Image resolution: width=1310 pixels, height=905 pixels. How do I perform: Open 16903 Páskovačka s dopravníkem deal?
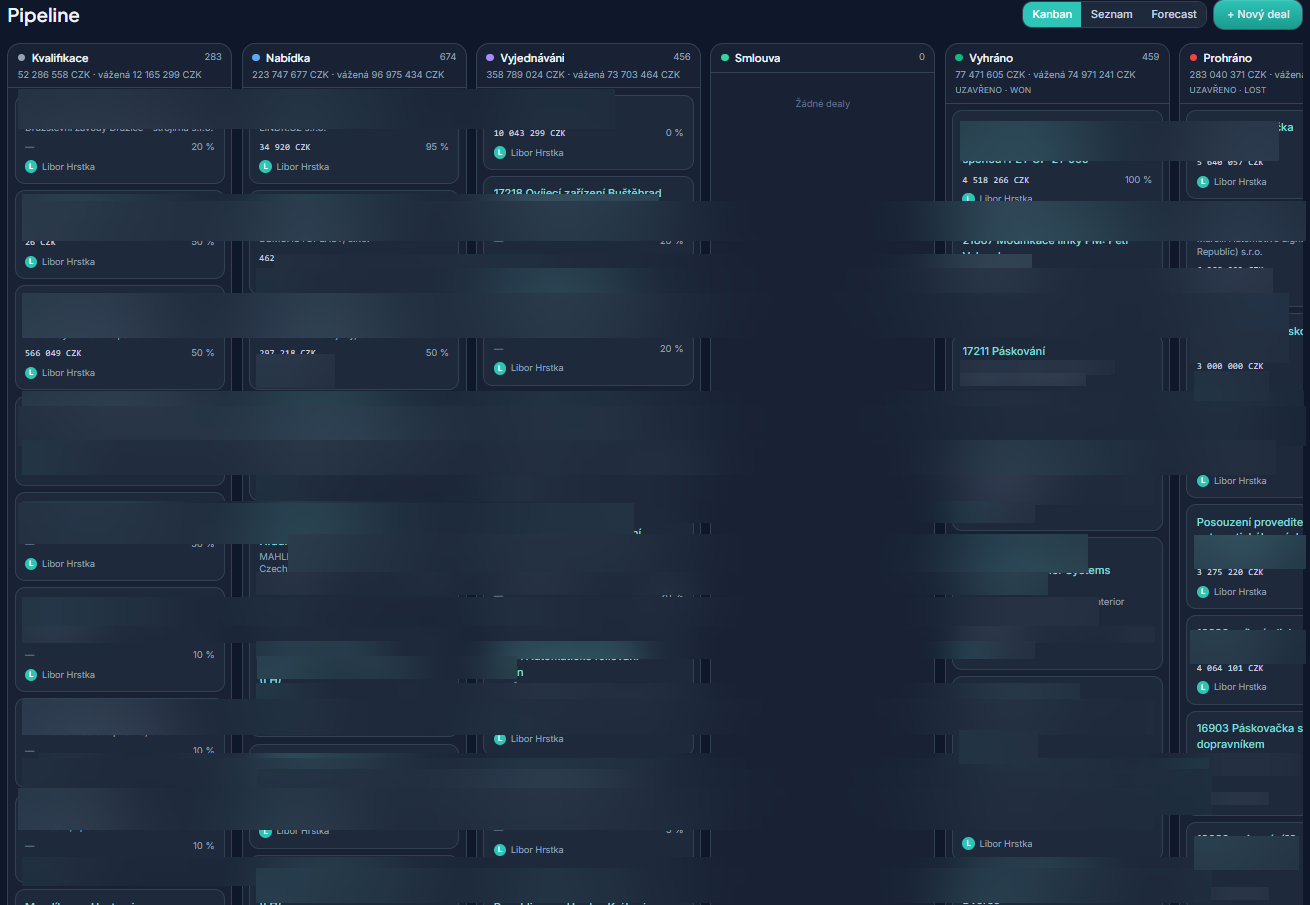pyautogui.click(x=1252, y=736)
